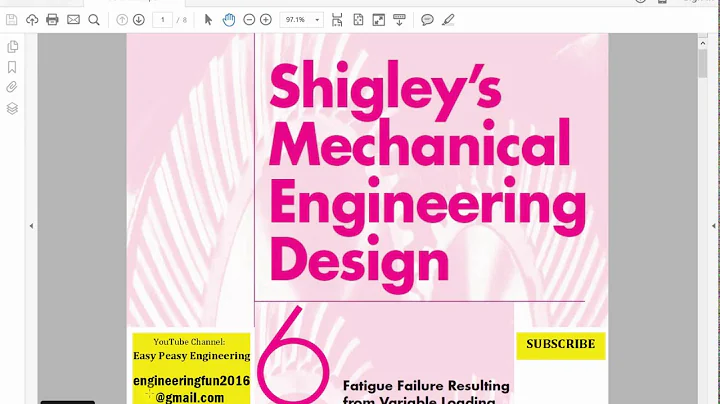The image size is (720, 404).
Task: Print the document
Action: pos(52,20)
